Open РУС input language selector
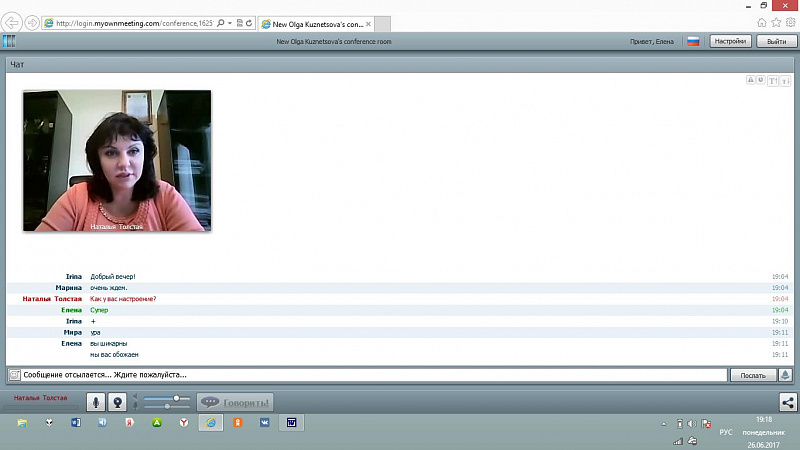The height and width of the screenshot is (450, 800). pyautogui.click(x=725, y=431)
